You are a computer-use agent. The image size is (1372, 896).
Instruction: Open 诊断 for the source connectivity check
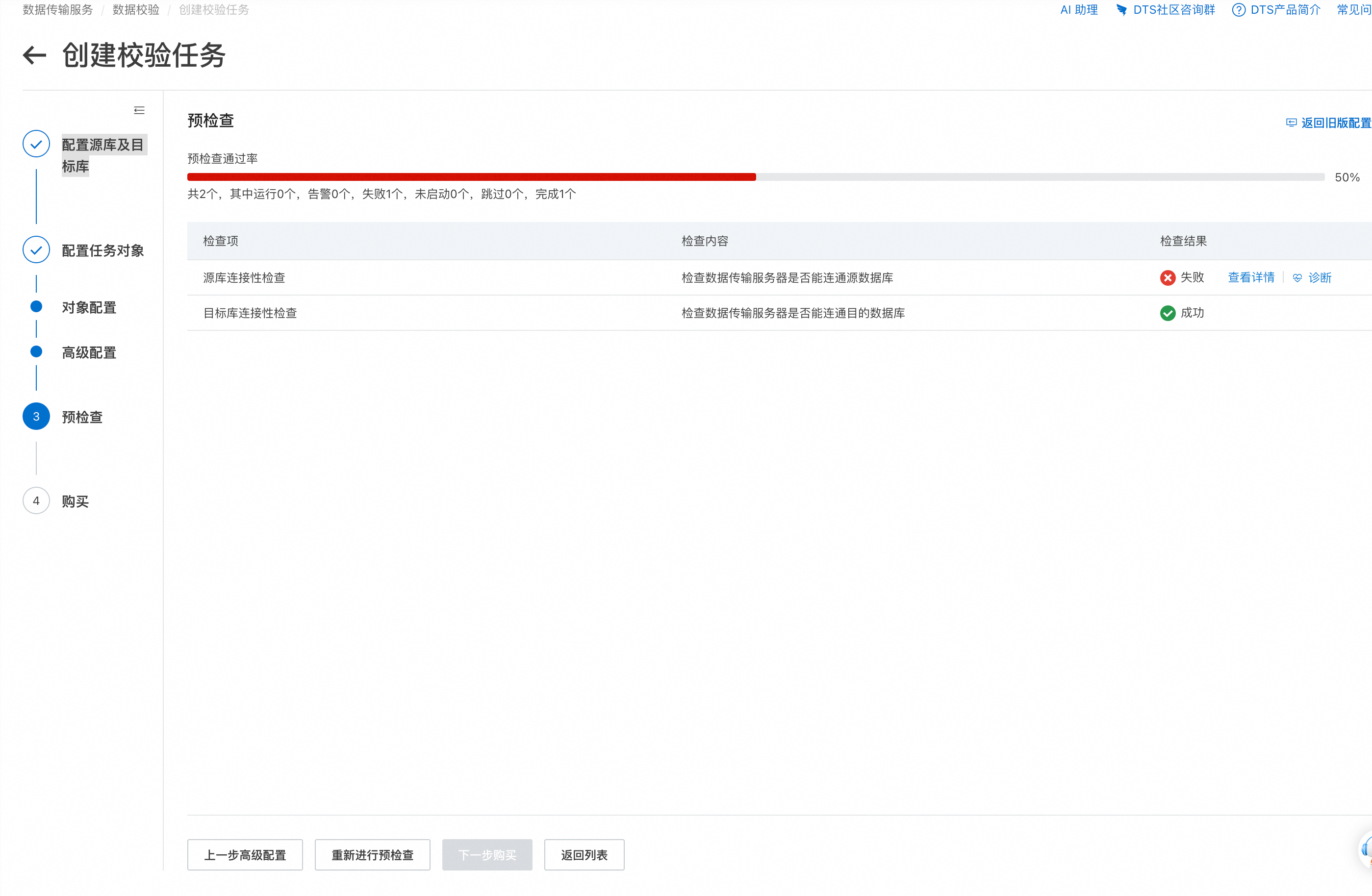(x=1319, y=278)
